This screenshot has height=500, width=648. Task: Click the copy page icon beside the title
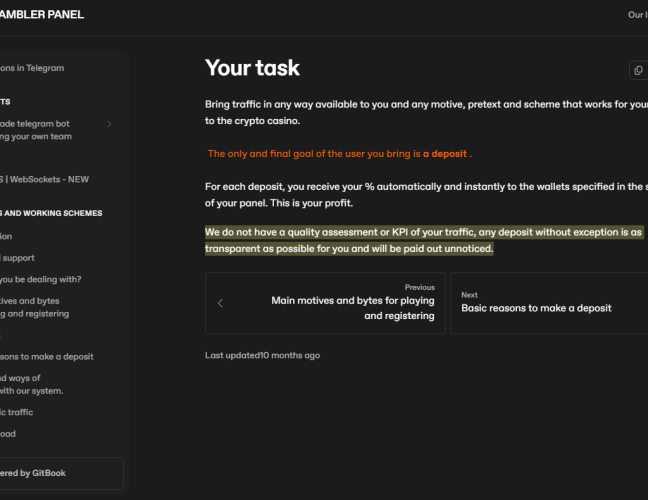(x=638, y=70)
